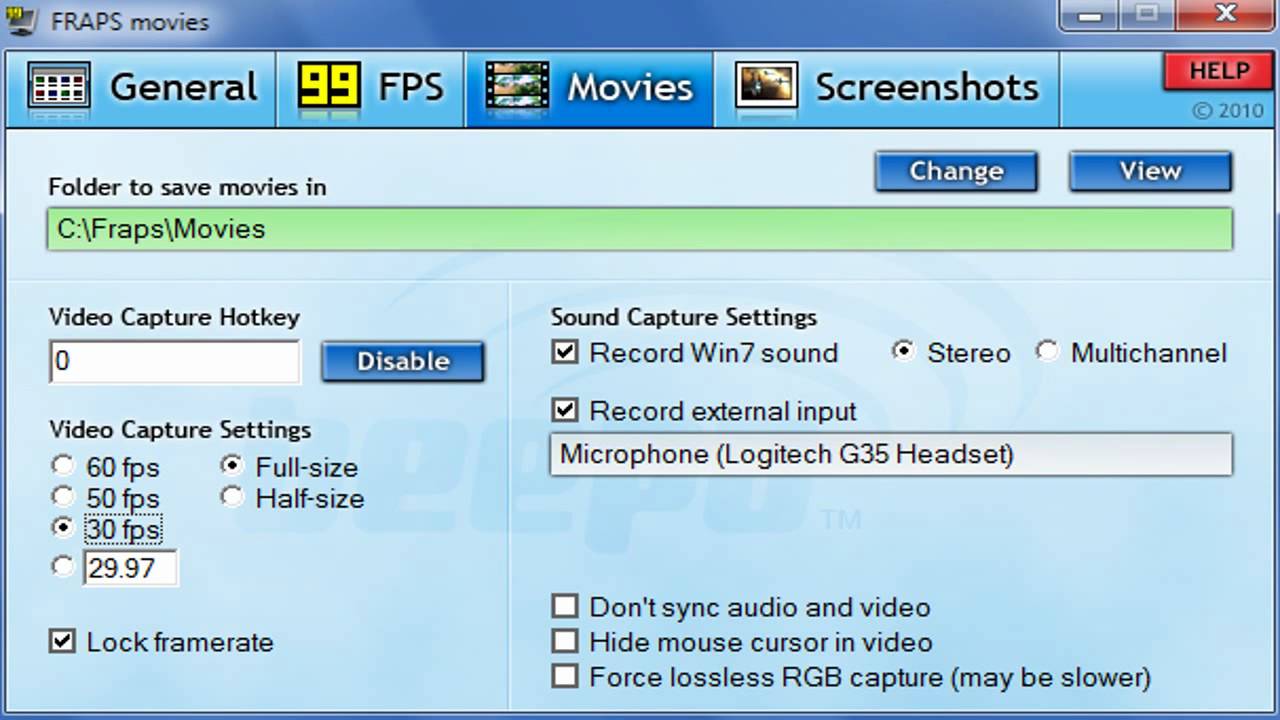Click the Screenshots picture icon

(766, 86)
